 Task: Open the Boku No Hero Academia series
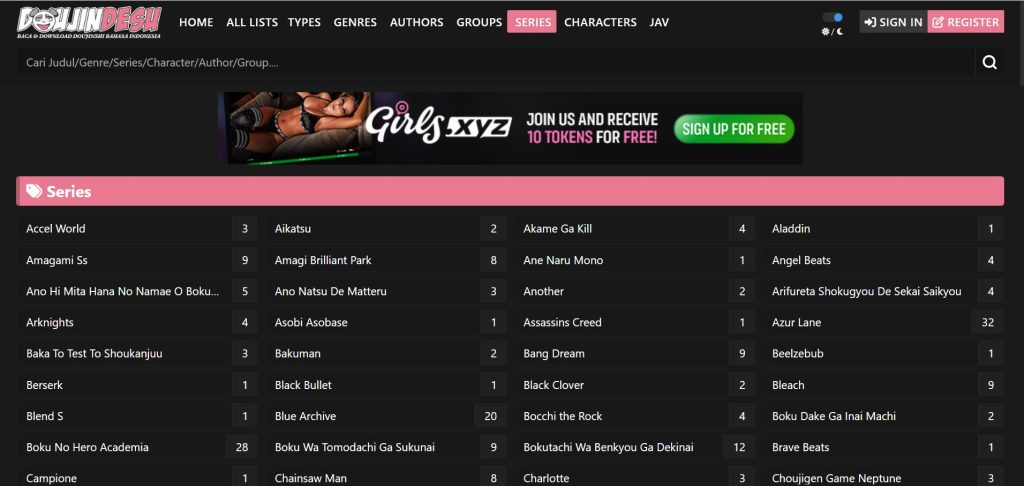point(87,447)
